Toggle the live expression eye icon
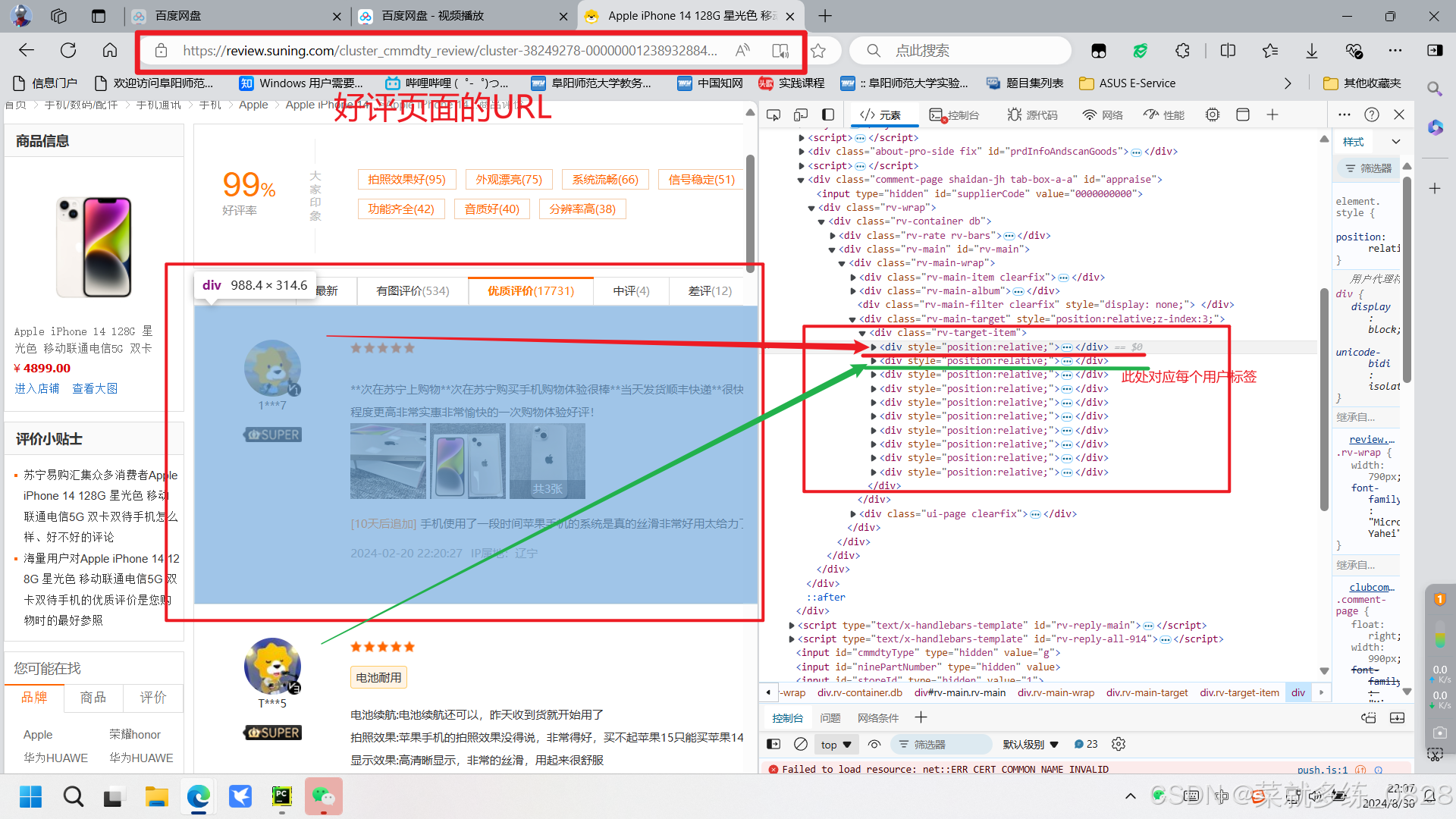 874,744
